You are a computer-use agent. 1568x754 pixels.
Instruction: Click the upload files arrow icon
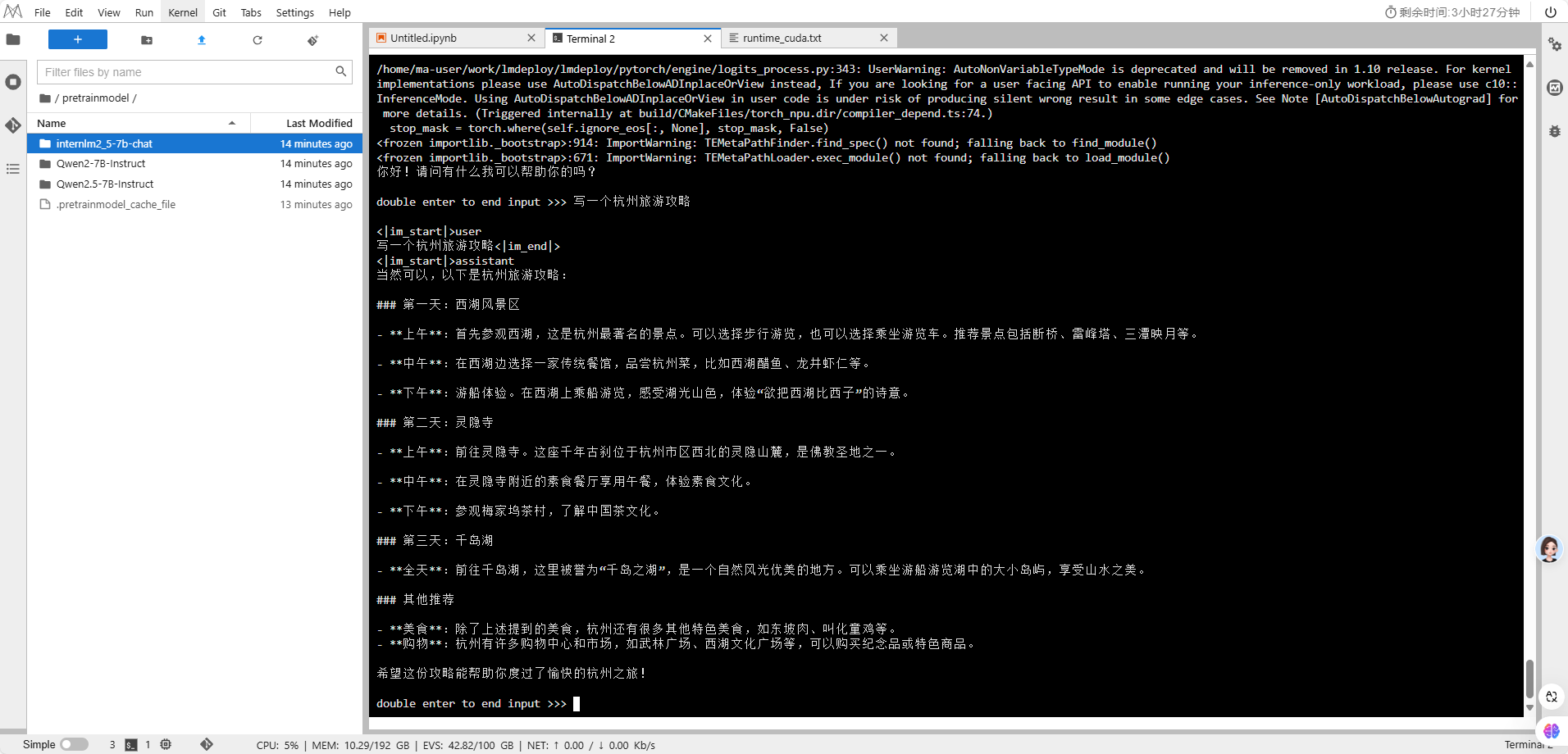click(202, 40)
